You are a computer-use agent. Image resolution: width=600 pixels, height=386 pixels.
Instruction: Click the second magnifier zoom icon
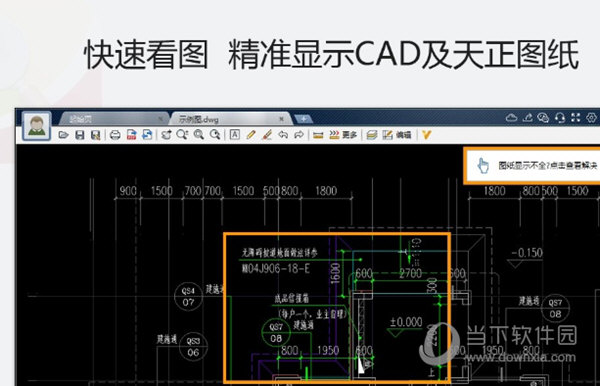[x=199, y=135]
